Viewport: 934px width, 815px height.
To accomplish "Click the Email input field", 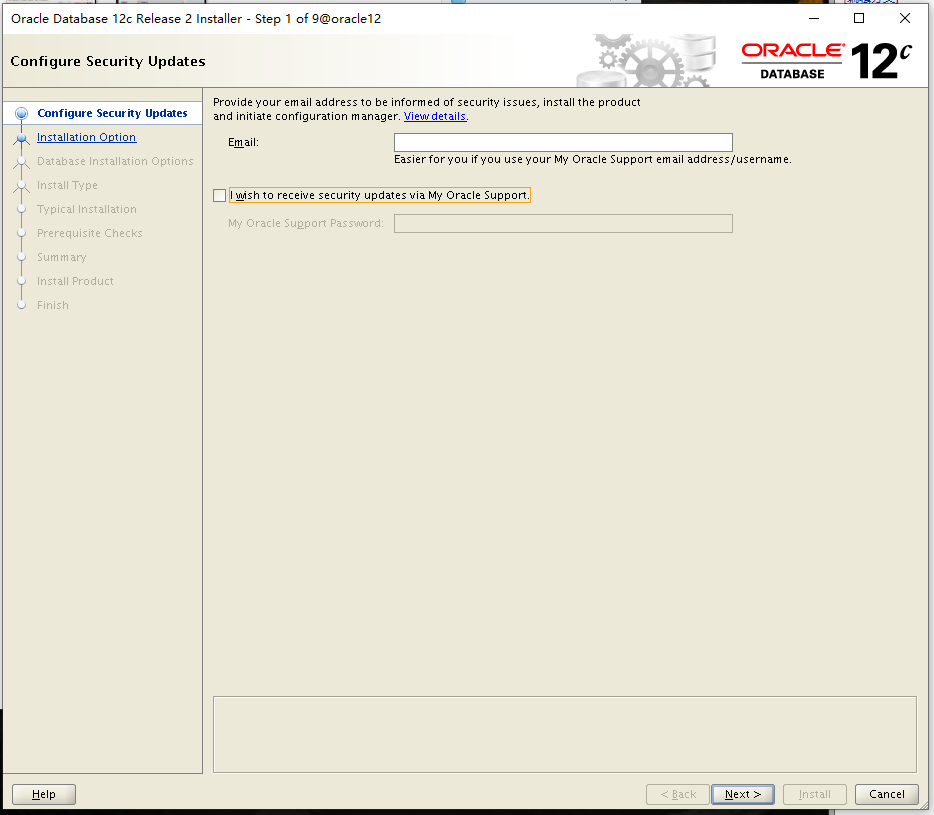I will tap(563, 142).
